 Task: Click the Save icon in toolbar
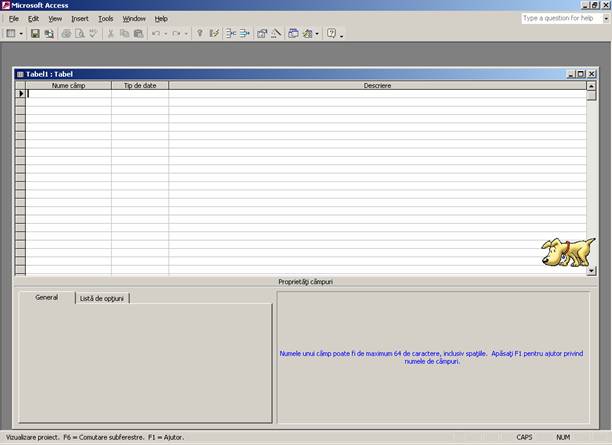point(35,34)
